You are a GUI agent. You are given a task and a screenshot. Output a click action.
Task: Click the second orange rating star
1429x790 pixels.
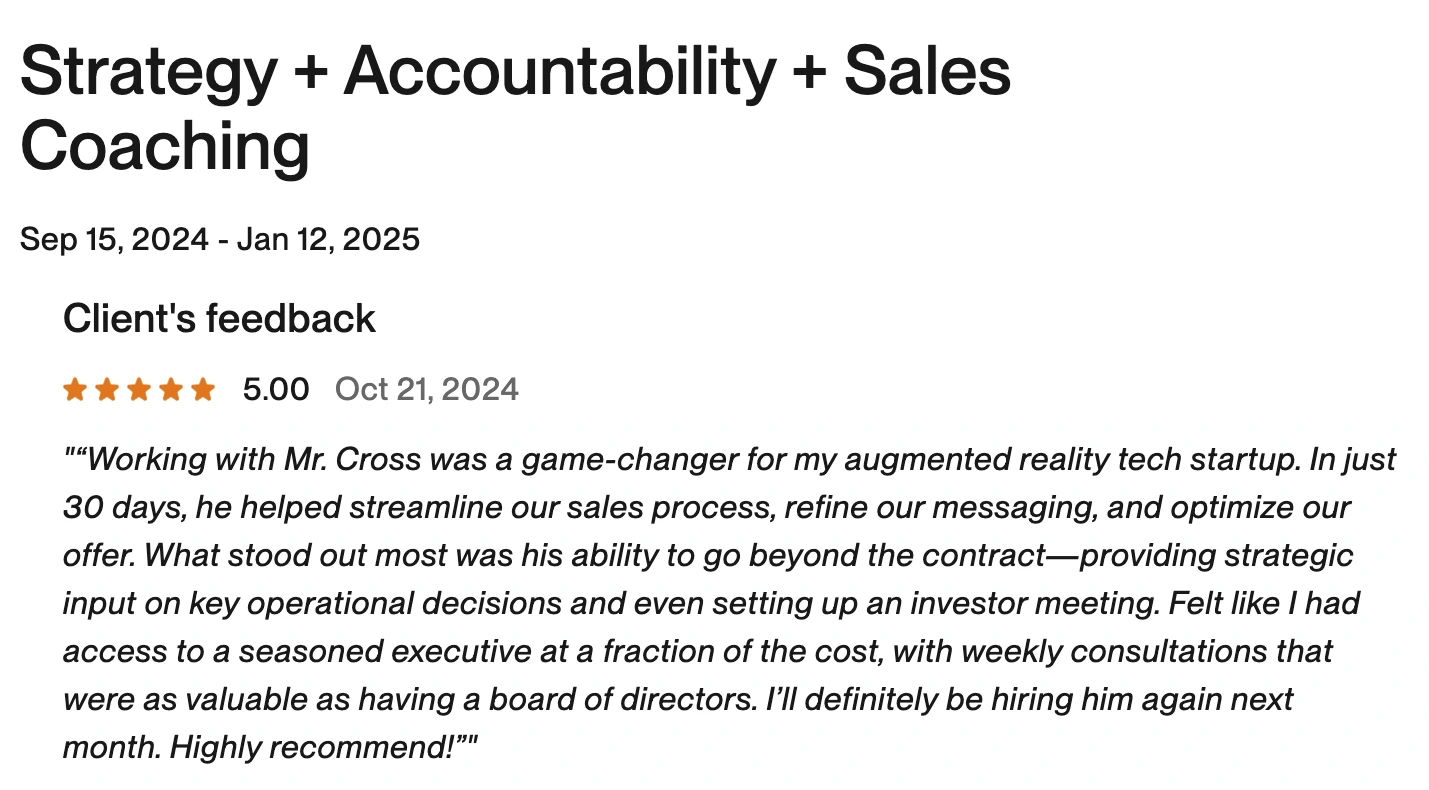click(x=107, y=389)
